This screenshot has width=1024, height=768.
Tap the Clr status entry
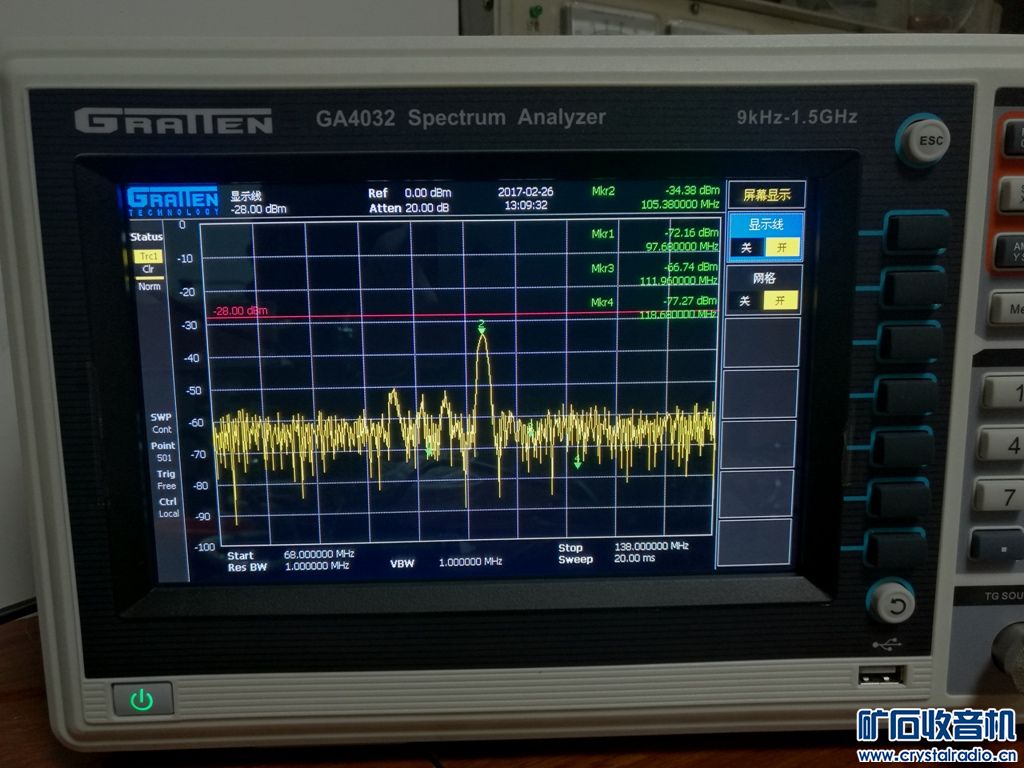point(149,269)
